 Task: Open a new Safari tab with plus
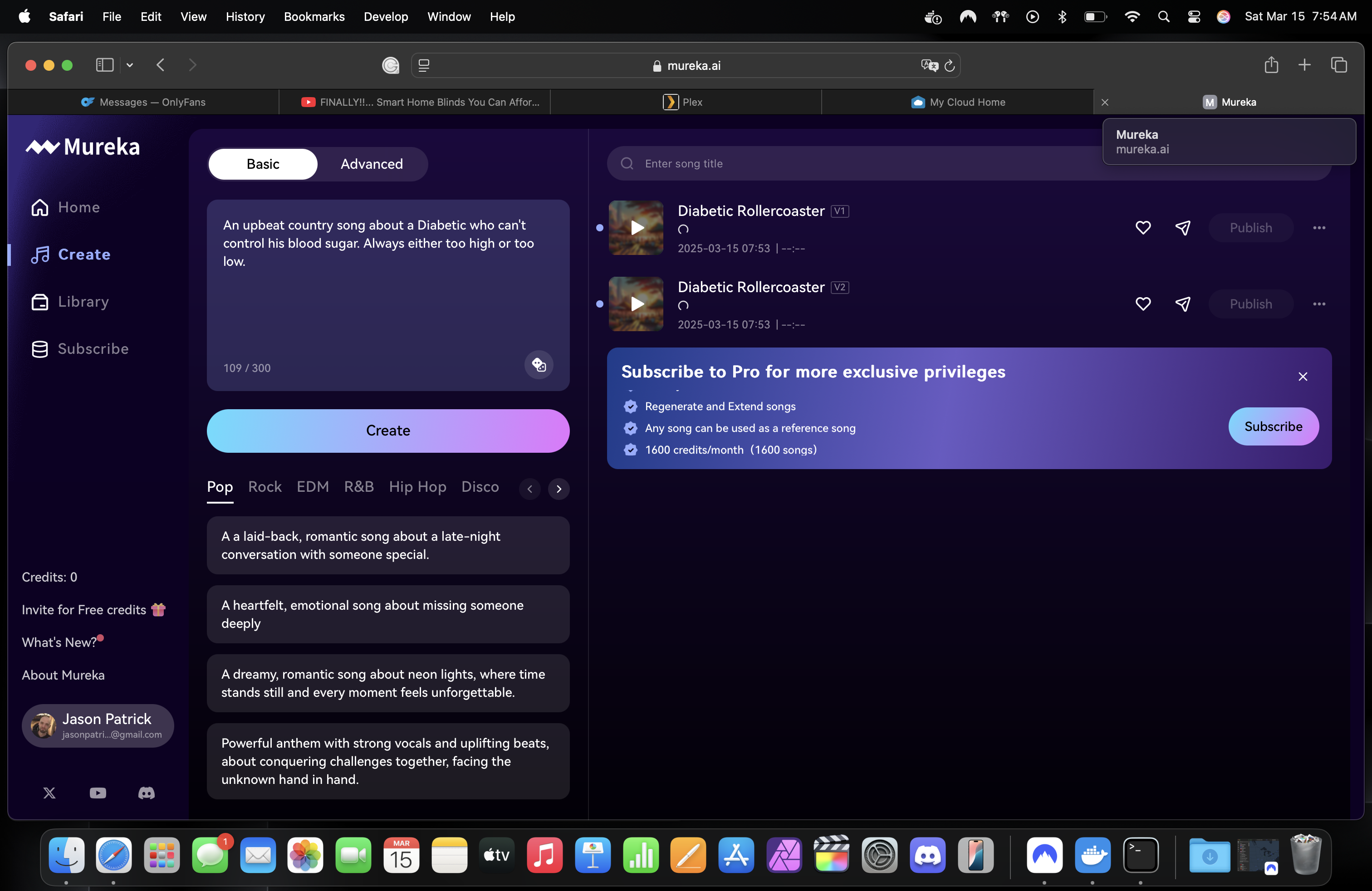tap(1304, 65)
